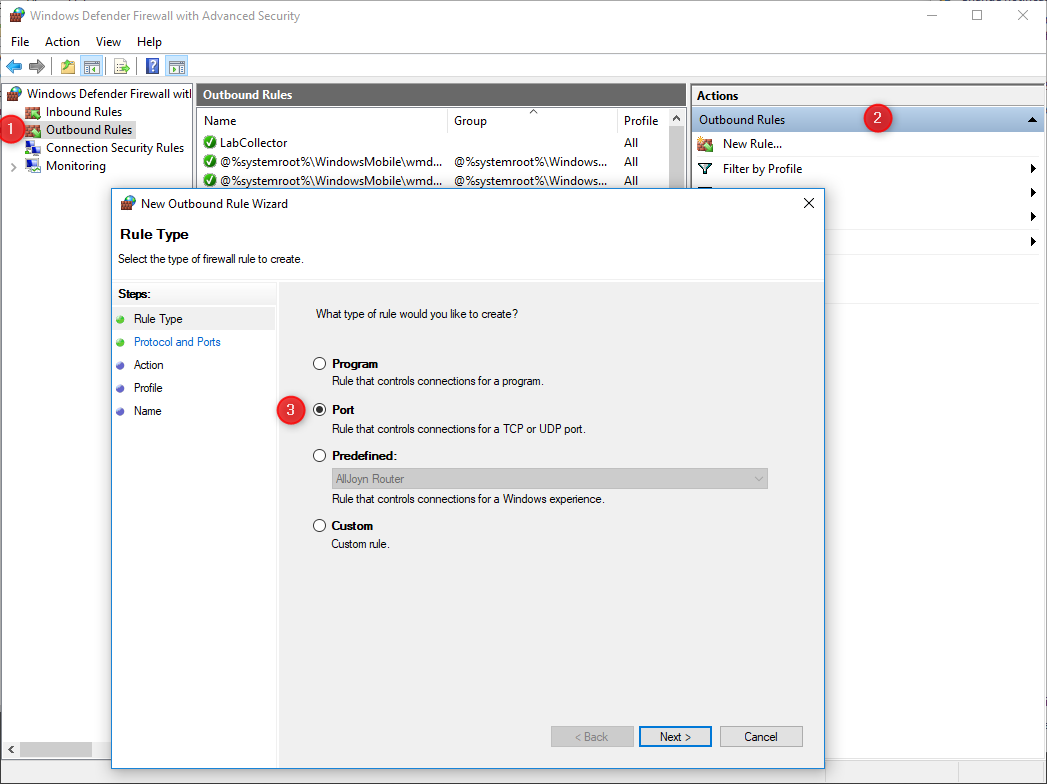This screenshot has height=784, width=1047.
Task: Select the Custom rule type radio button
Action: (320, 526)
